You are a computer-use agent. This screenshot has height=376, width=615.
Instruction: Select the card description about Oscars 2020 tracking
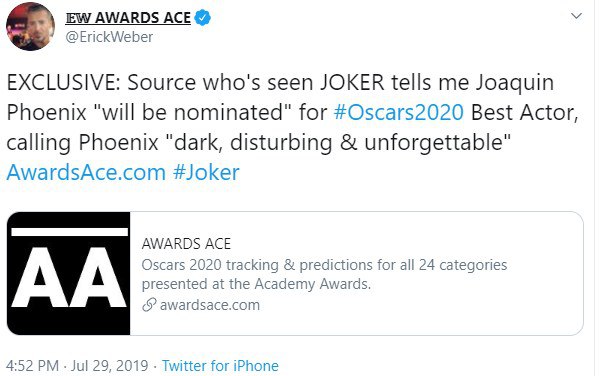[324, 274]
